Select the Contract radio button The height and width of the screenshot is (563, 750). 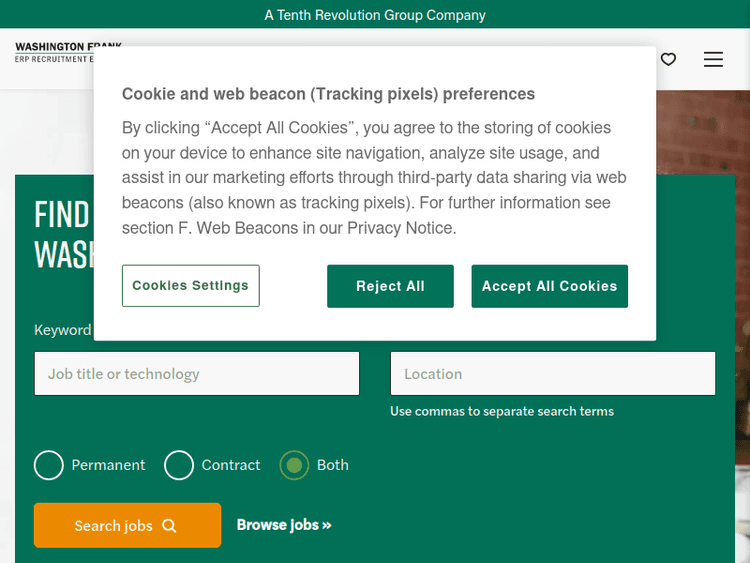pos(179,465)
